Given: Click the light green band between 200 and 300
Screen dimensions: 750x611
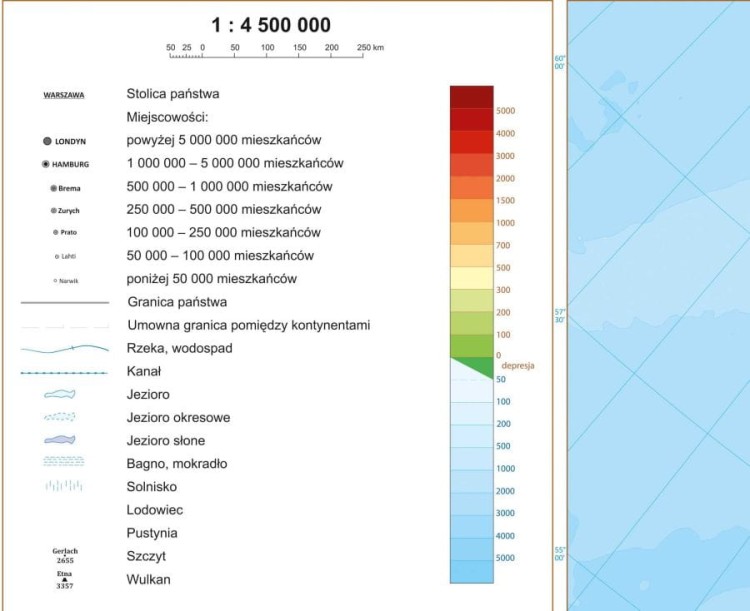Looking at the screenshot, I should (x=472, y=300).
